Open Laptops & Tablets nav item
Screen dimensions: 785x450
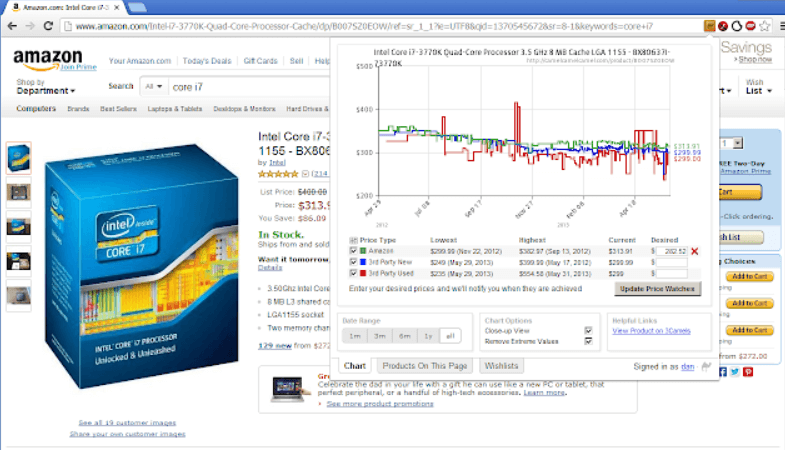click(x=175, y=109)
